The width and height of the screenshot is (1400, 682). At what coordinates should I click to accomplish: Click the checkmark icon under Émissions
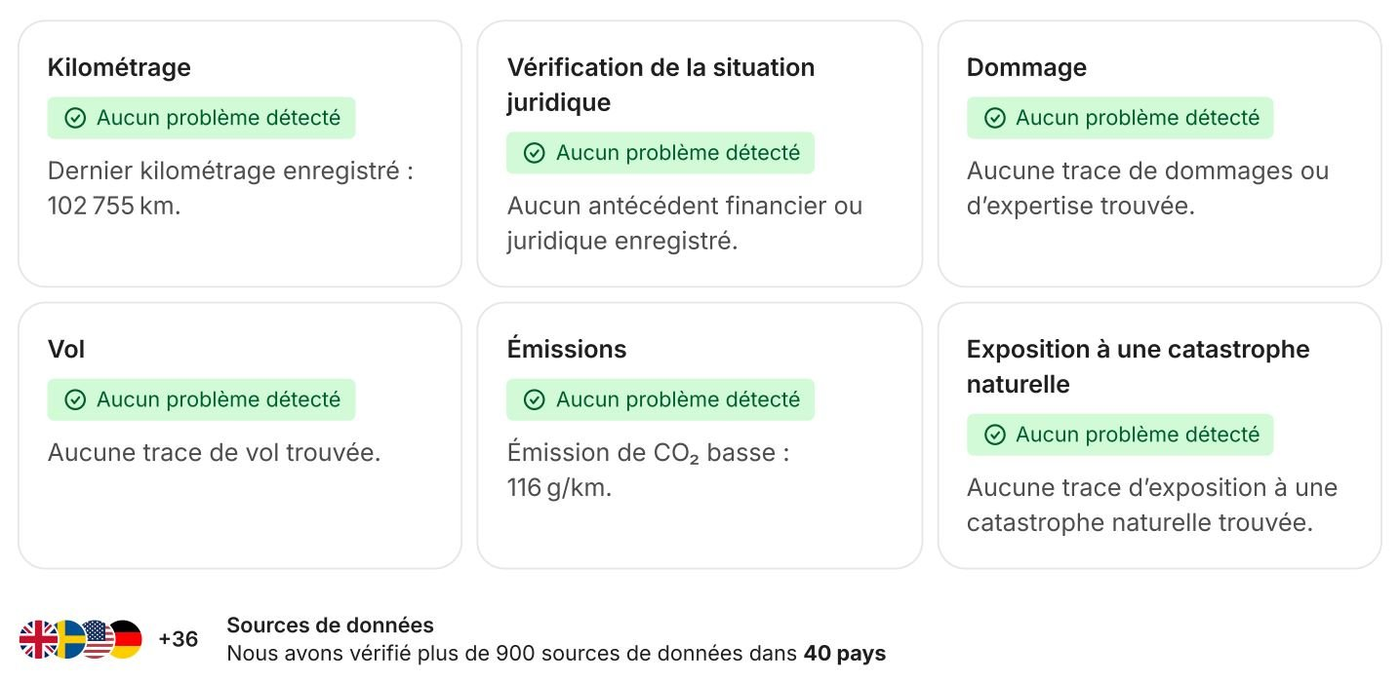click(x=535, y=400)
